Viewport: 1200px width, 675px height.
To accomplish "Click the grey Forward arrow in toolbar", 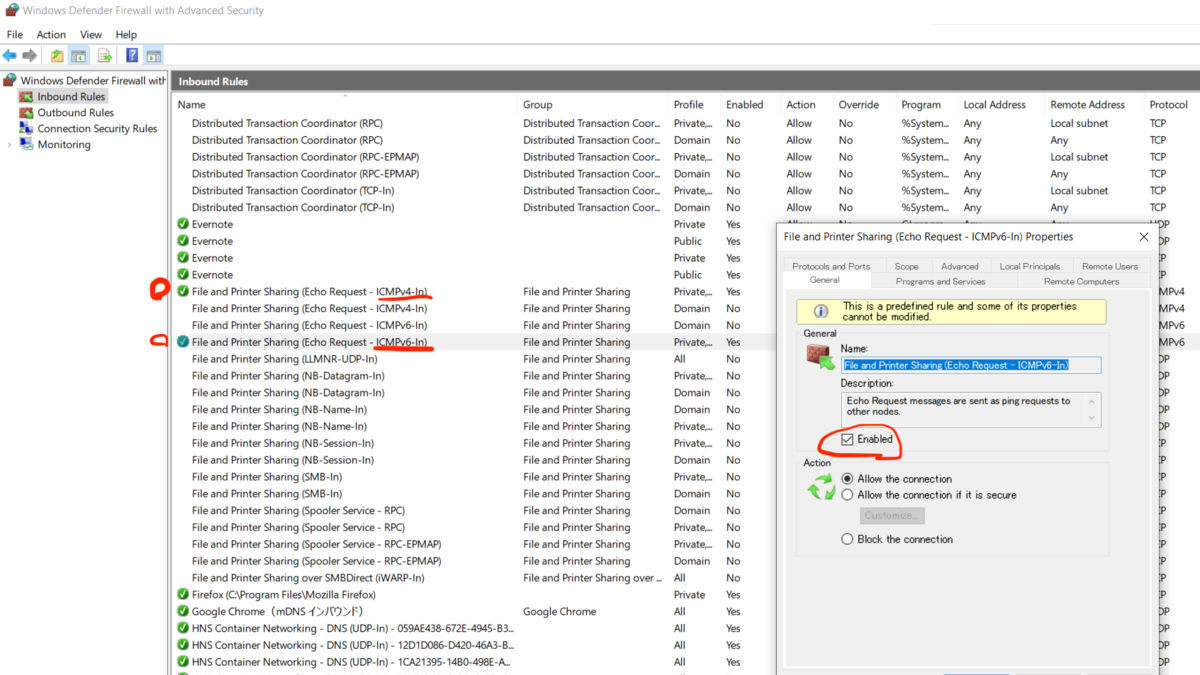I will click(x=30, y=56).
